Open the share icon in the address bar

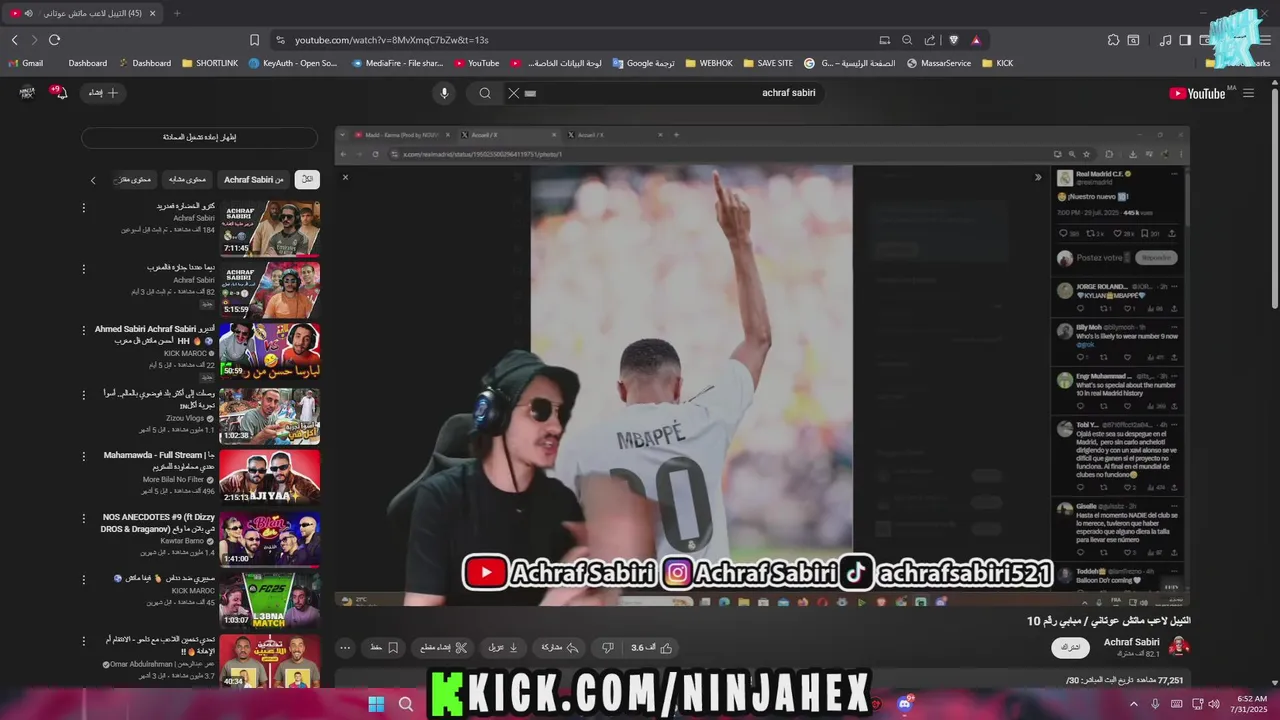930,40
